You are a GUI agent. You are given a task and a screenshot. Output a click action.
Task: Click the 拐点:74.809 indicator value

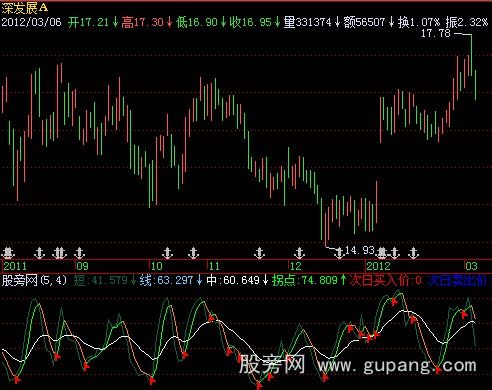pos(305,280)
